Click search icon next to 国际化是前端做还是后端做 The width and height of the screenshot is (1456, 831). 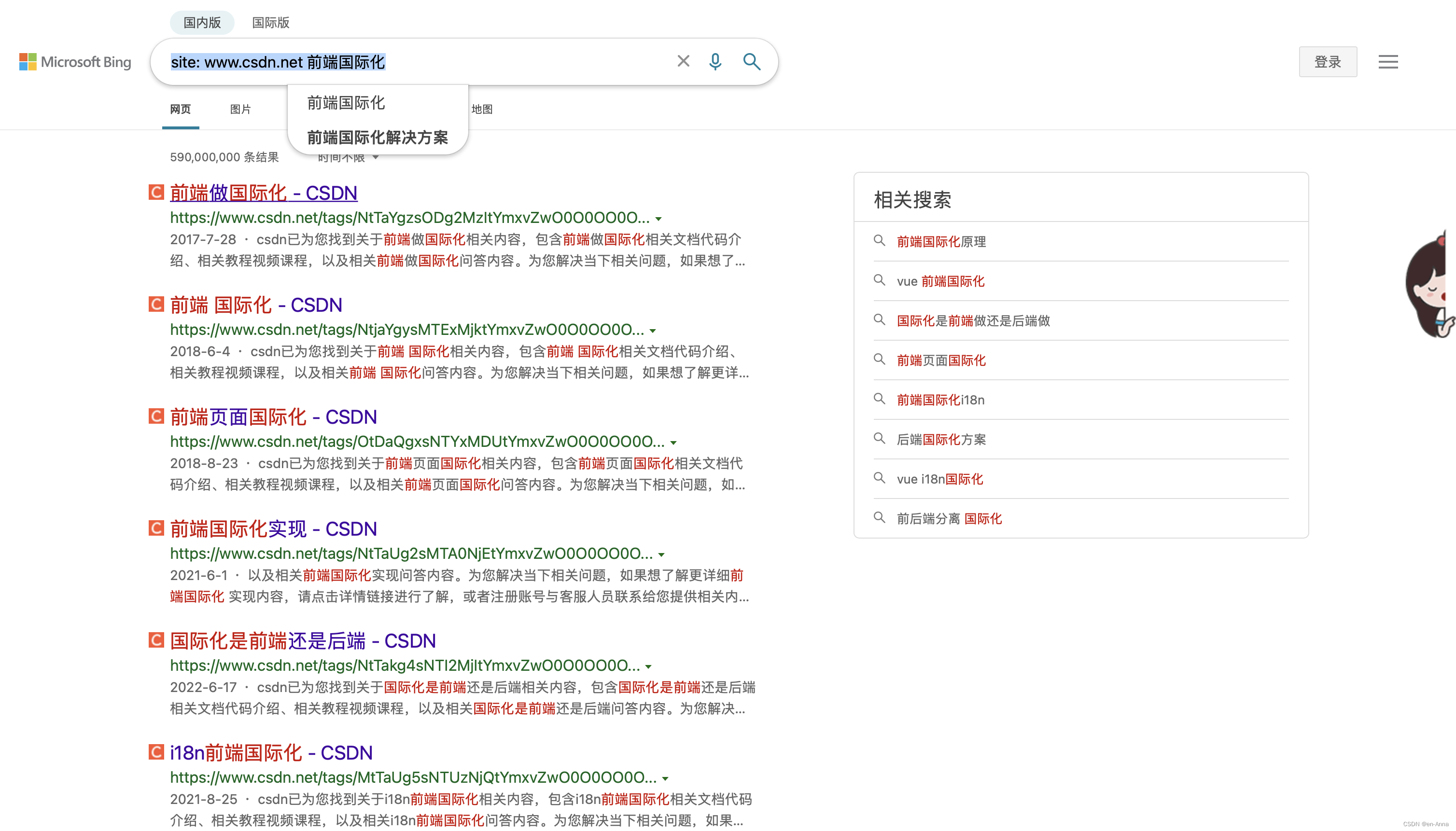click(879, 319)
